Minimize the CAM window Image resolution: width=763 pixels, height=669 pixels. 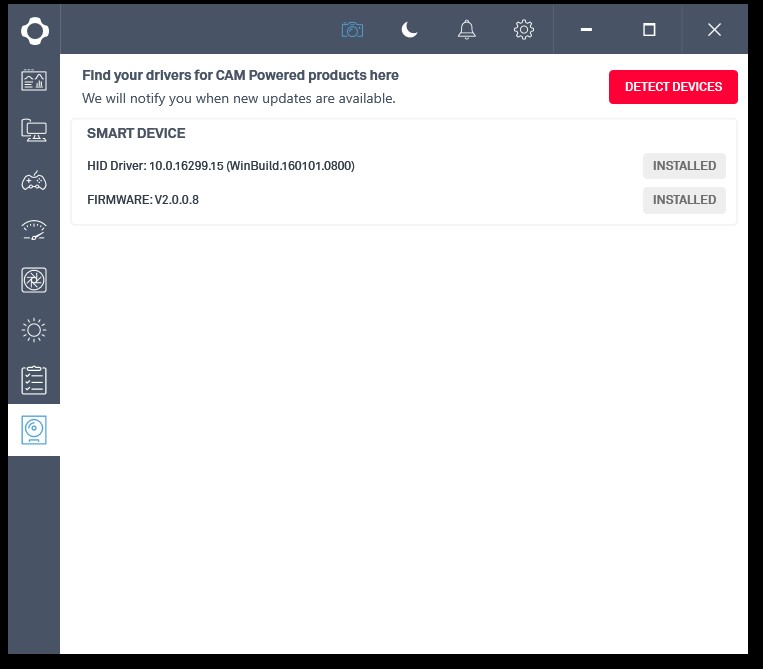pyautogui.click(x=586, y=30)
